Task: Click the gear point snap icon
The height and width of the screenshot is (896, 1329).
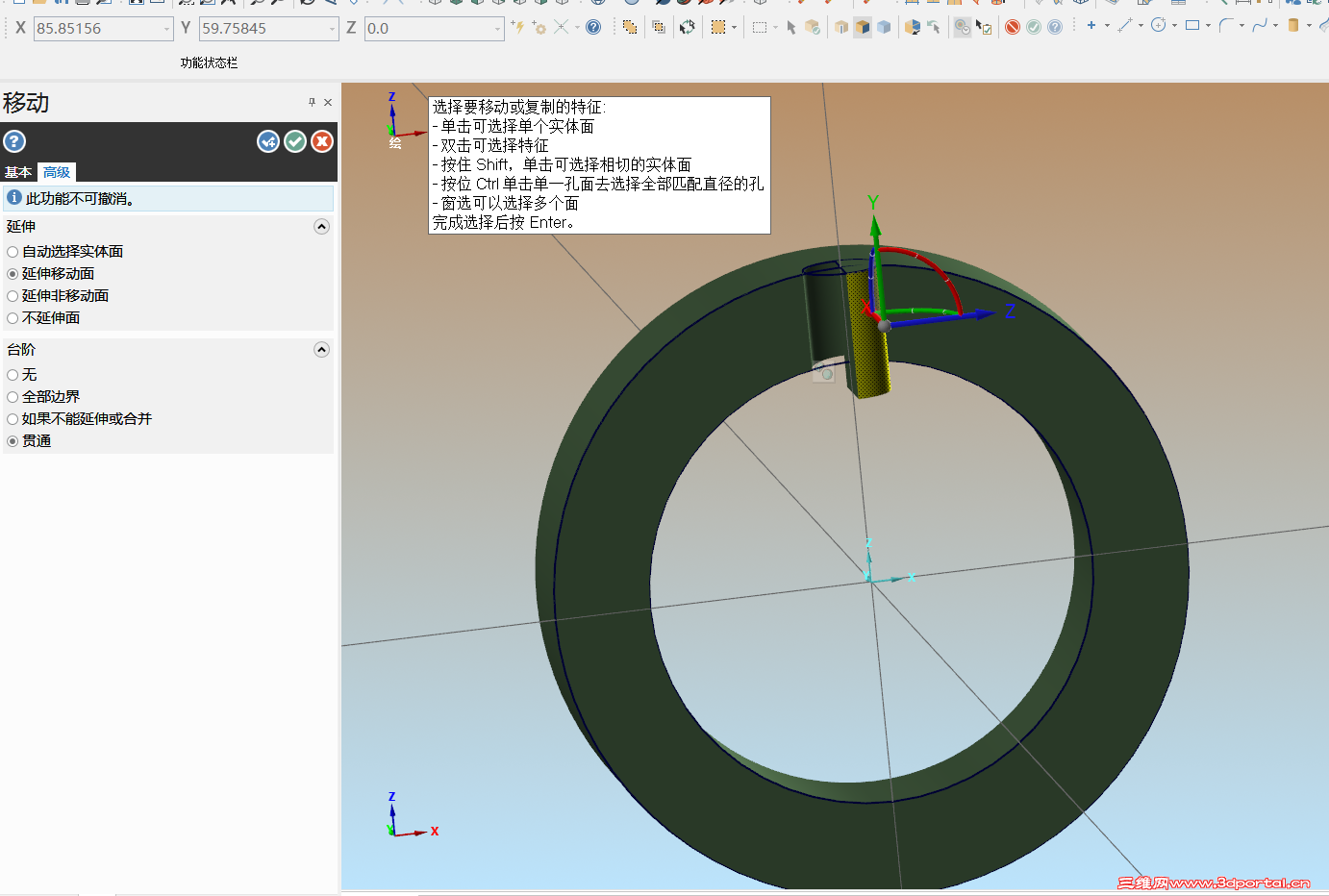Action: click(539, 27)
